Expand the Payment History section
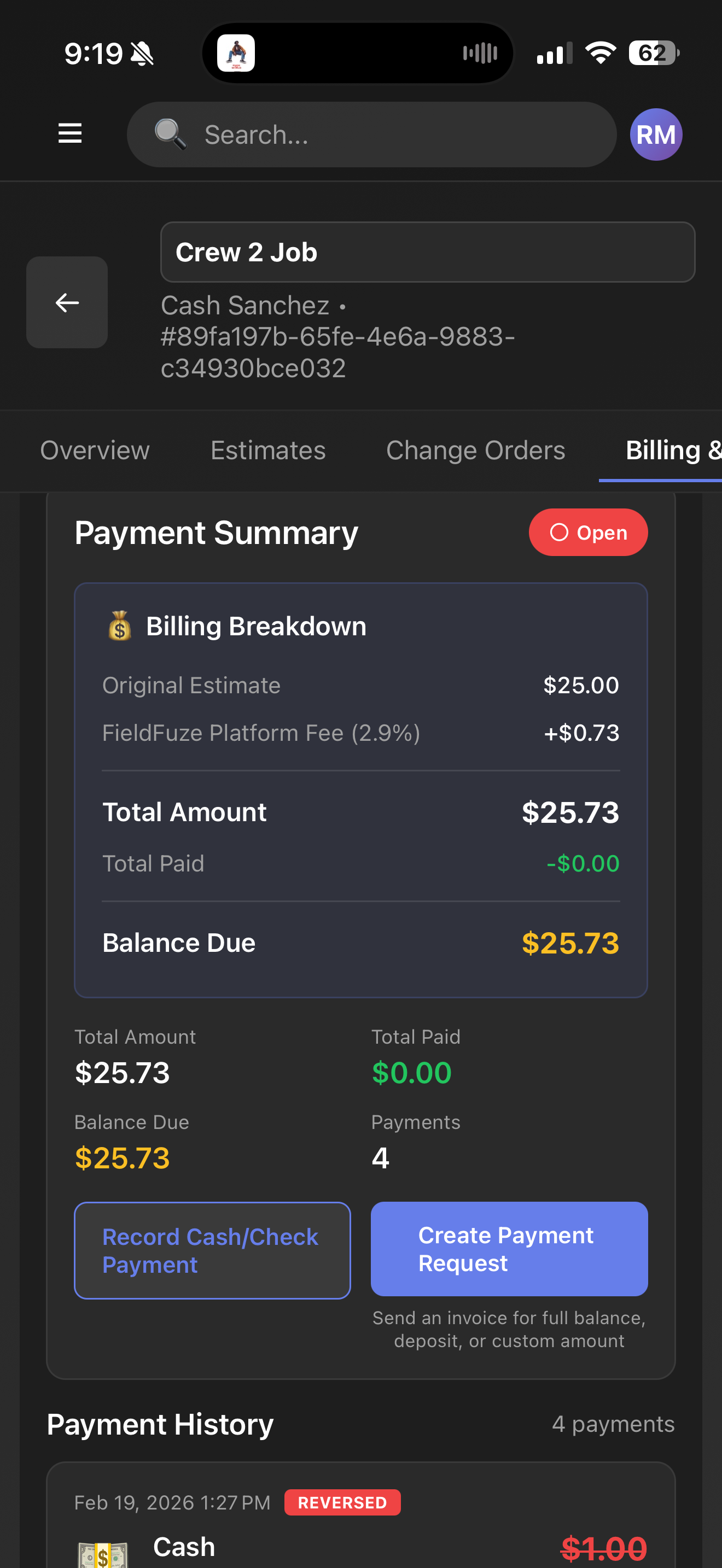Image resolution: width=722 pixels, height=1568 pixels. click(x=160, y=1424)
